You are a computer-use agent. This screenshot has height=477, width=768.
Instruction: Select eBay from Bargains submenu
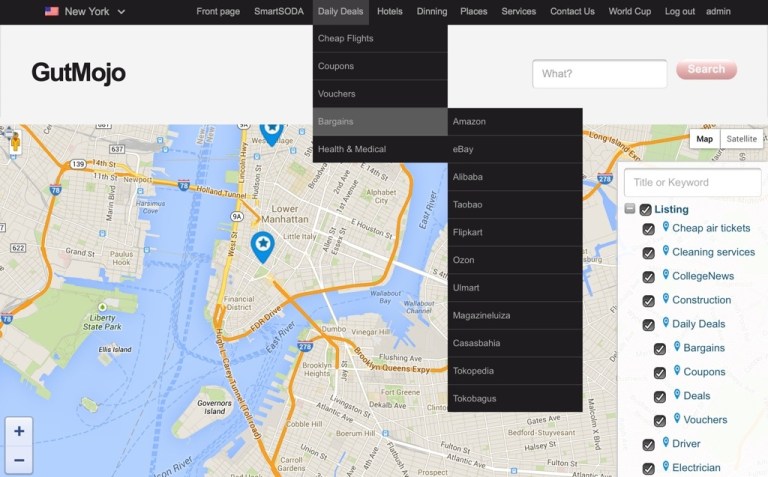pos(464,149)
